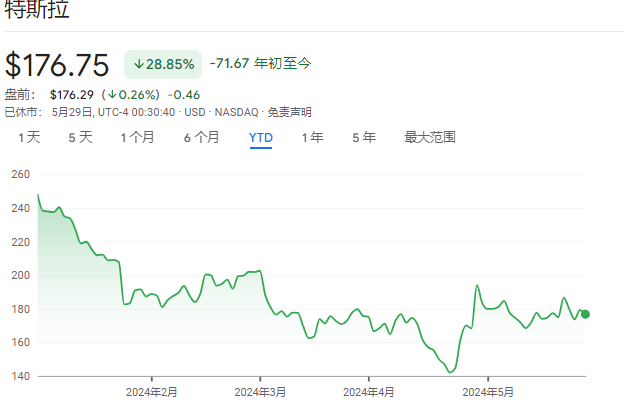Click the 240 y-axis label
This screenshot has width=624, height=411.
21,208
